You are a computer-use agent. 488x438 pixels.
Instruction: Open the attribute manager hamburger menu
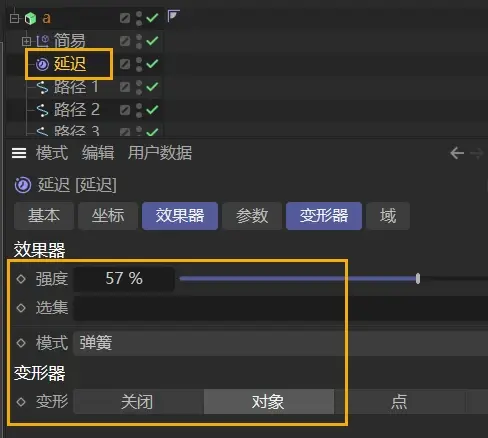(x=19, y=153)
